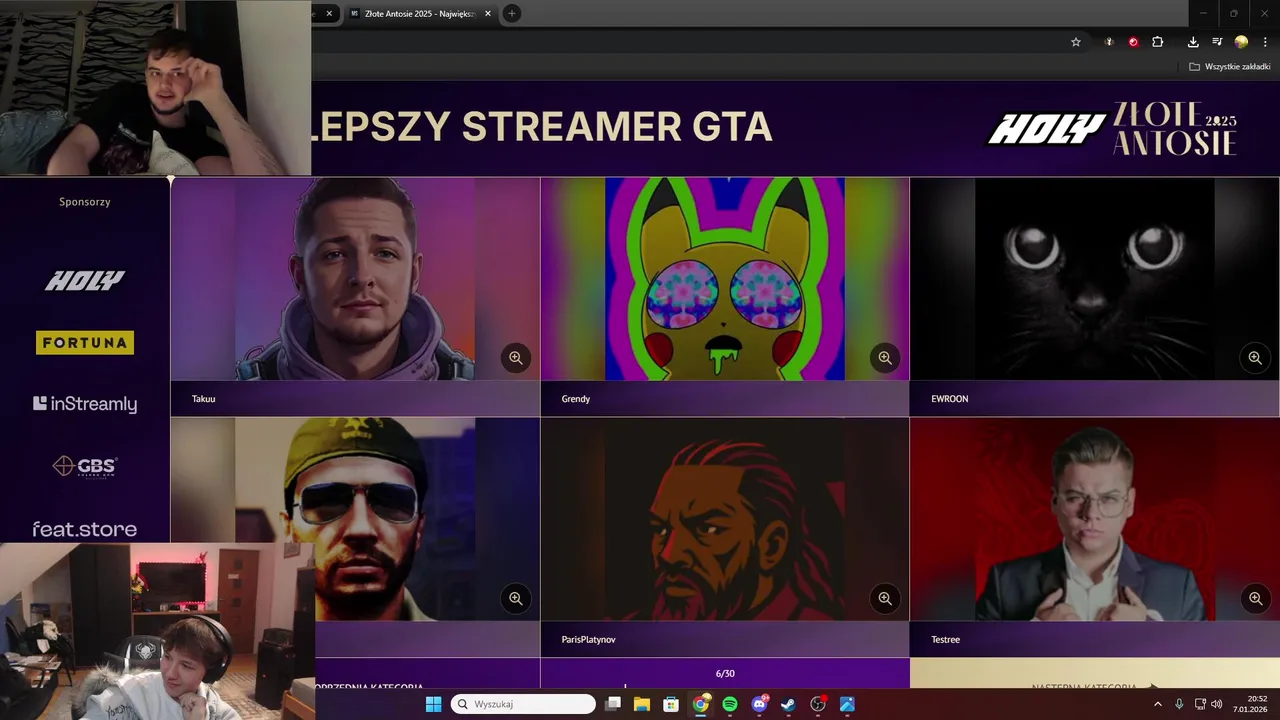Open the Chrome profile avatar

1241,42
